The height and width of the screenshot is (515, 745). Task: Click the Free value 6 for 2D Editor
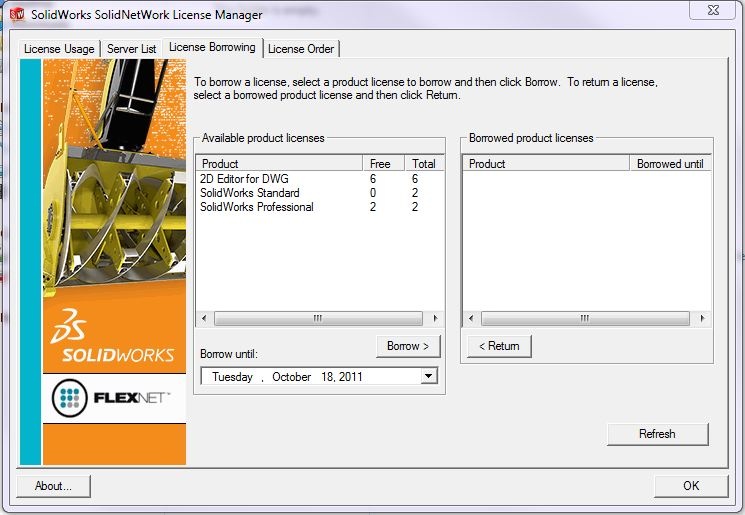click(373, 179)
